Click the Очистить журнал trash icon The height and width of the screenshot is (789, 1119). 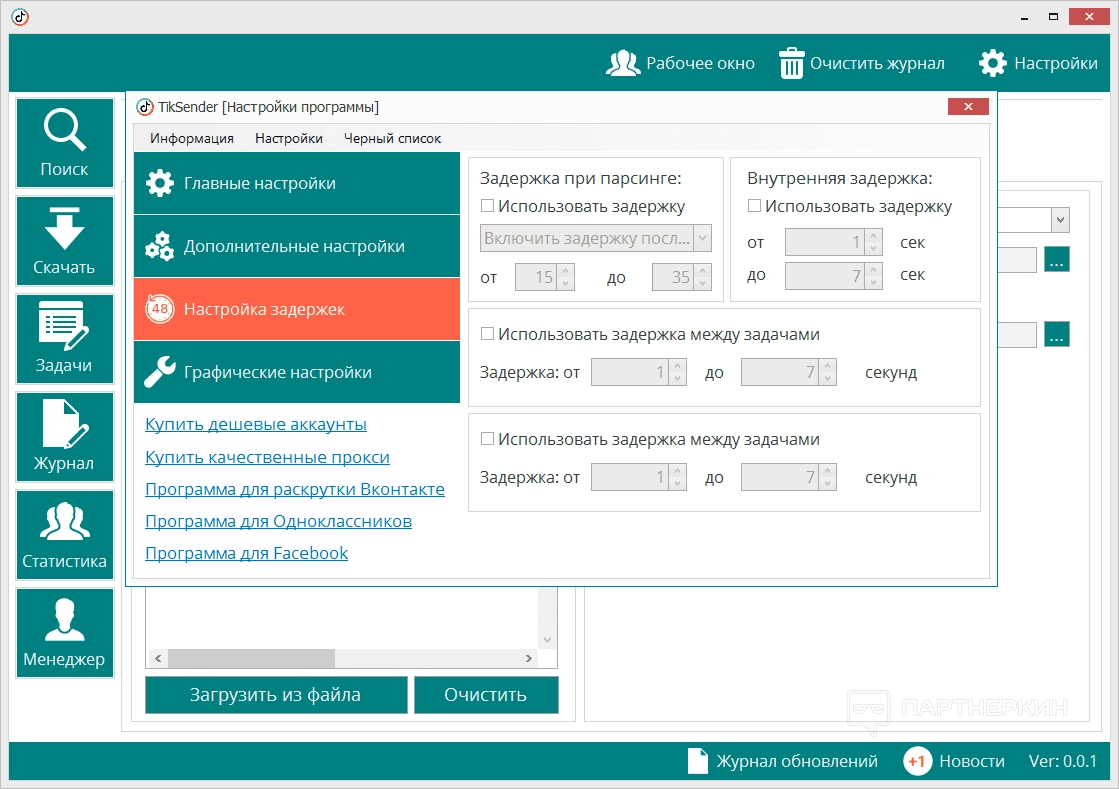(x=792, y=63)
